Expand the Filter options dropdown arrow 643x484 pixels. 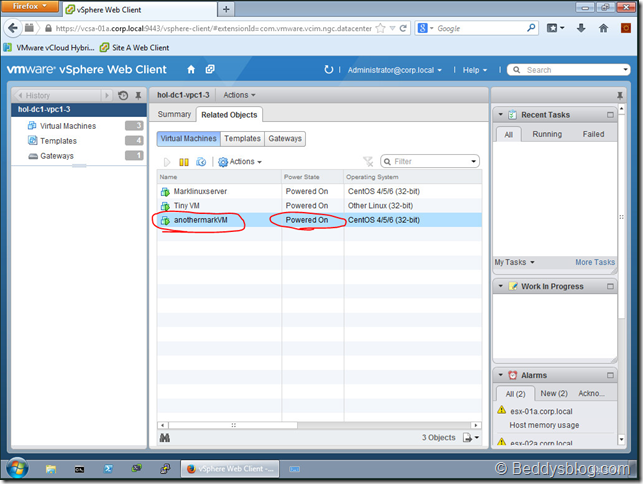point(473,162)
